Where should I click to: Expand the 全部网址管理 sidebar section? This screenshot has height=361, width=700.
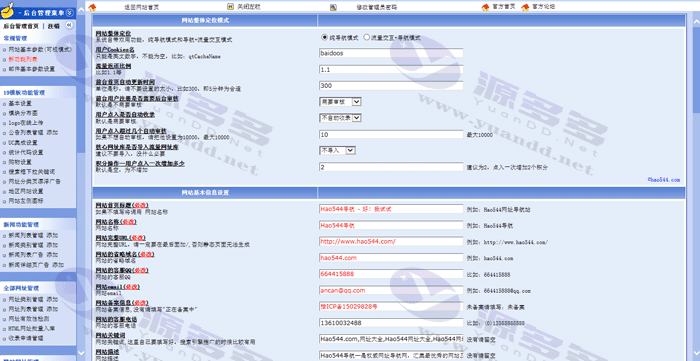coord(21,288)
